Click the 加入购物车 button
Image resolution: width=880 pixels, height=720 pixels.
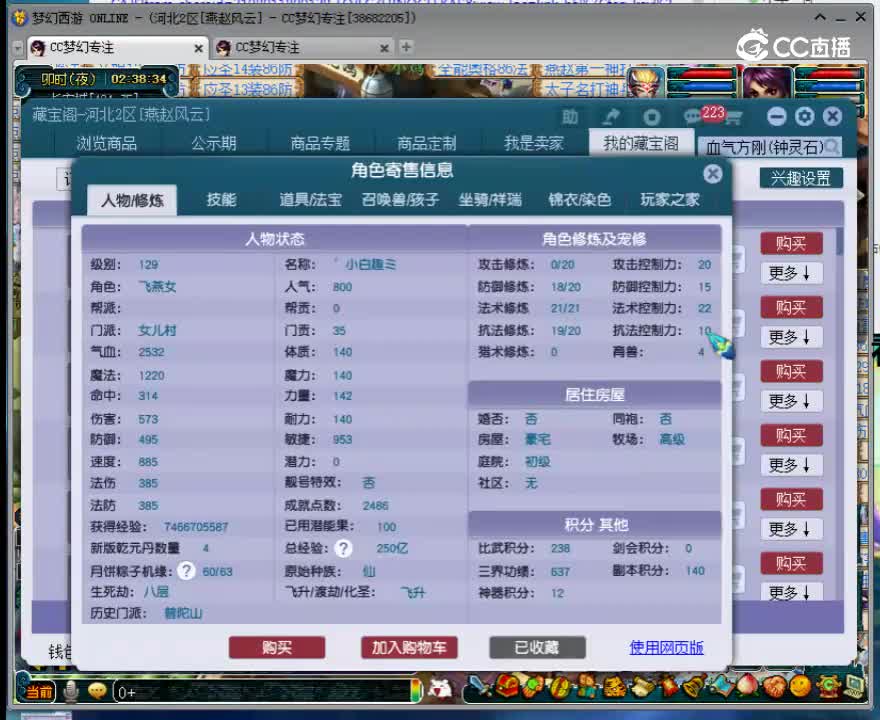pos(409,648)
